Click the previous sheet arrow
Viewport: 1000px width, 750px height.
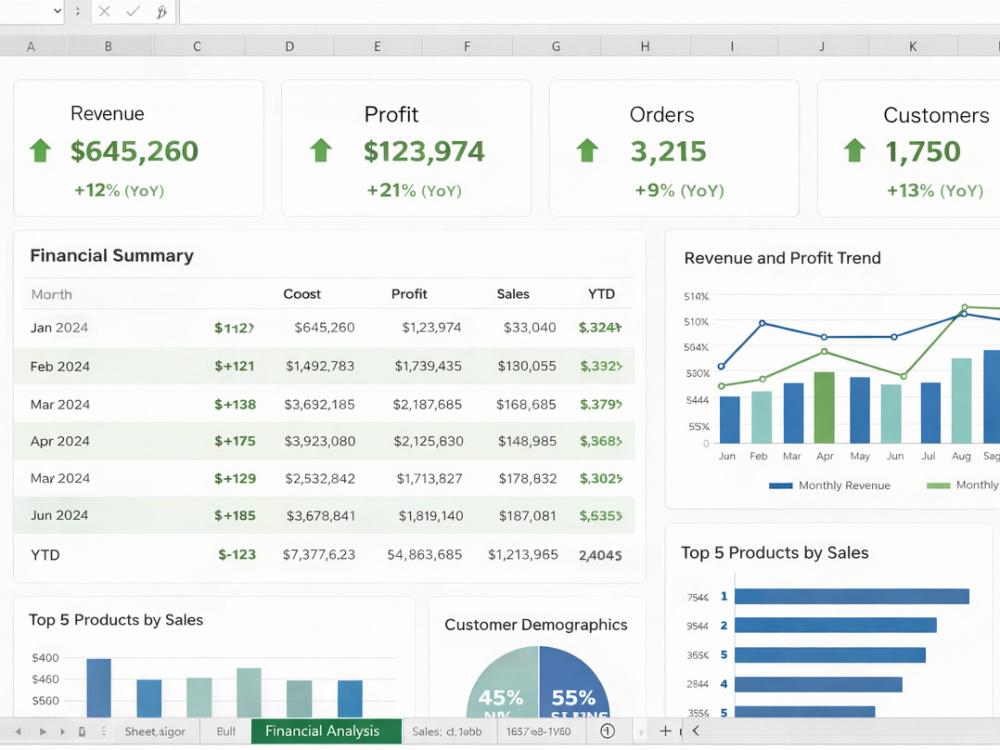coord(18,732)
